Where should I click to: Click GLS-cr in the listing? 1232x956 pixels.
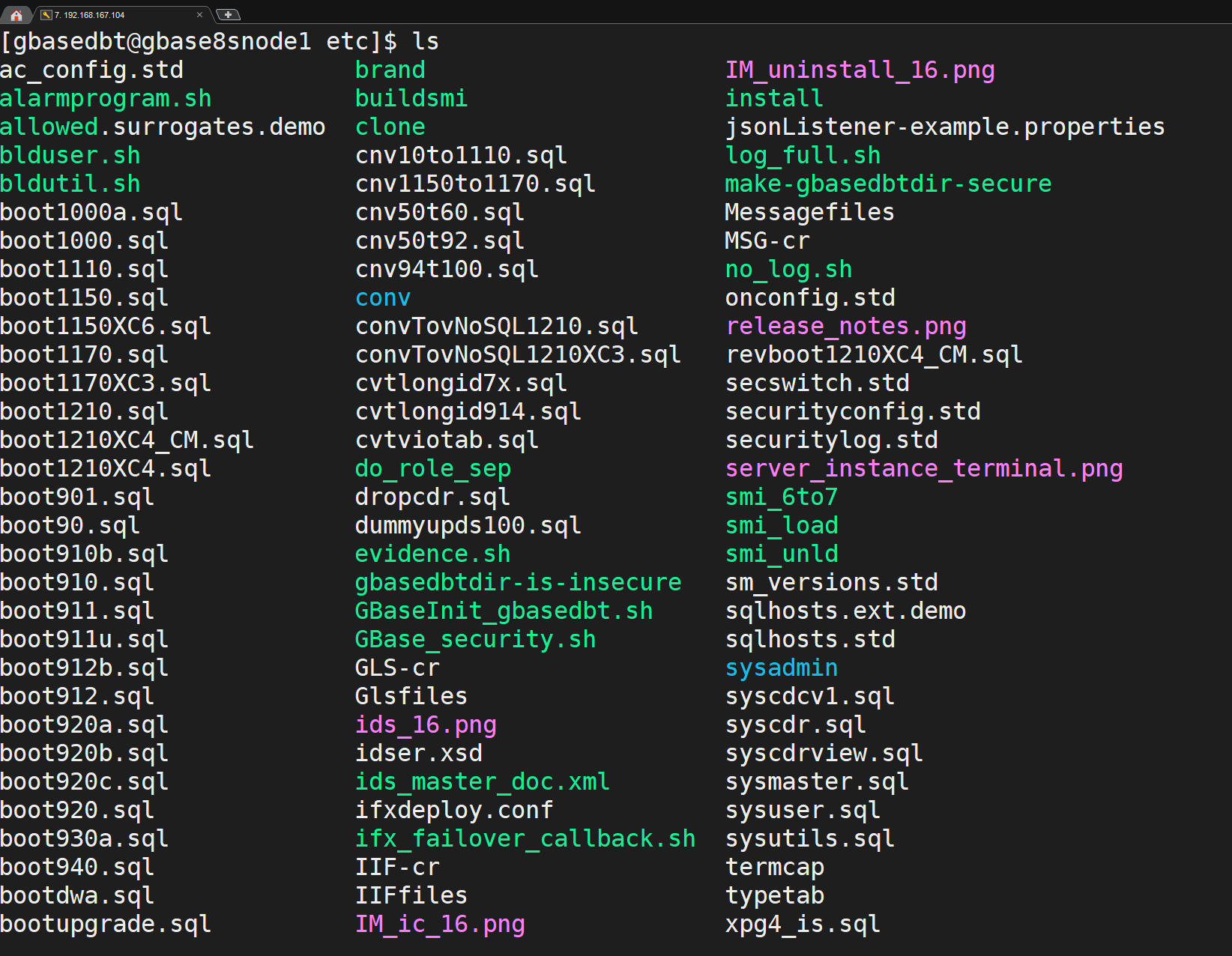click(397, 668)
